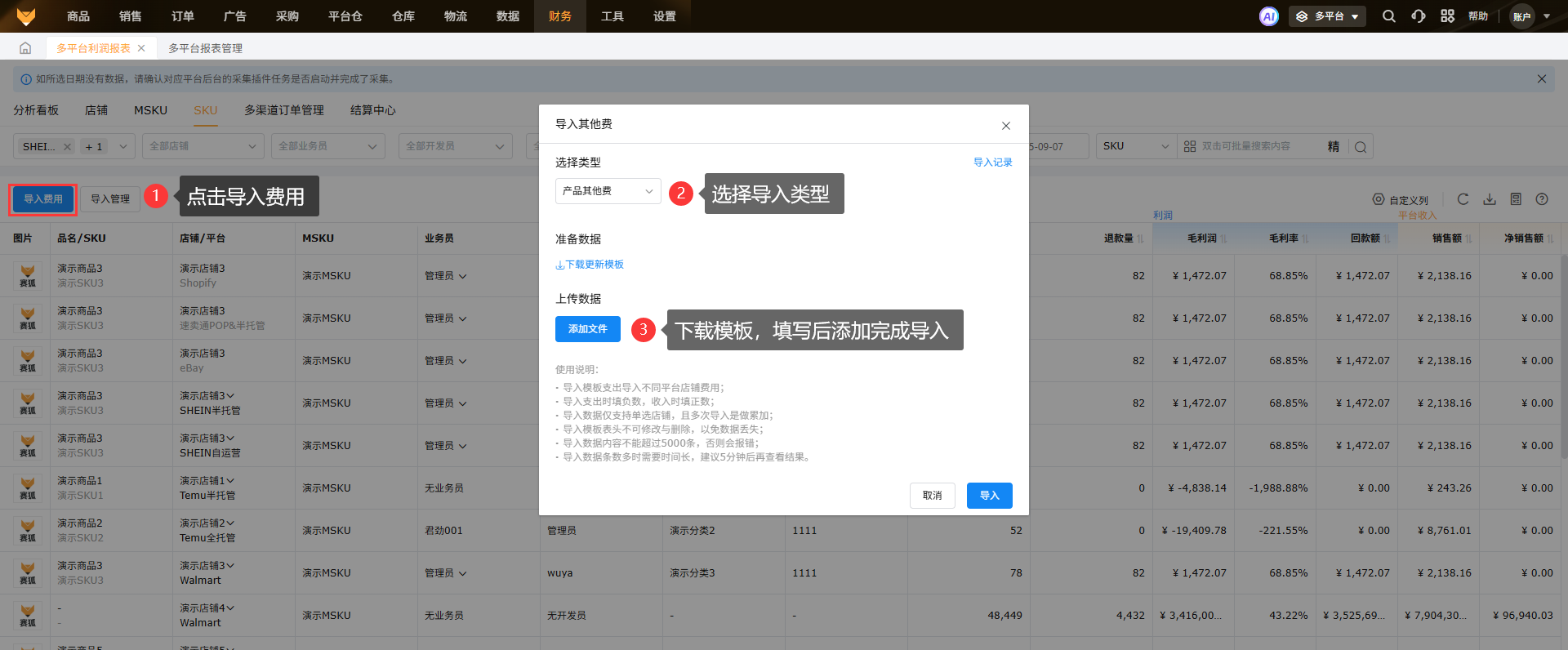
Task: Expand the SKU search type dropdown
Action: point(1136,147)
